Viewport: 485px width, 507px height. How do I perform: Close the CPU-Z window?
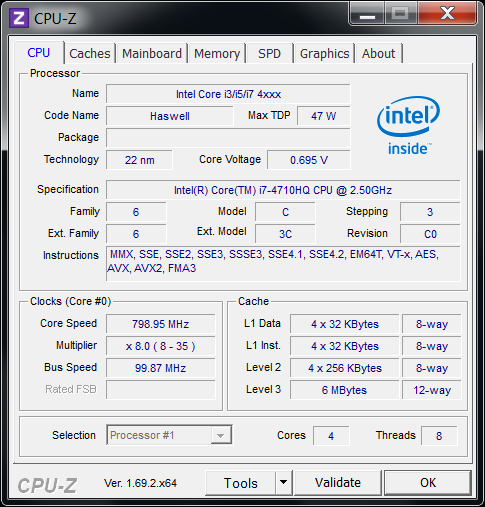click(447, 13)
